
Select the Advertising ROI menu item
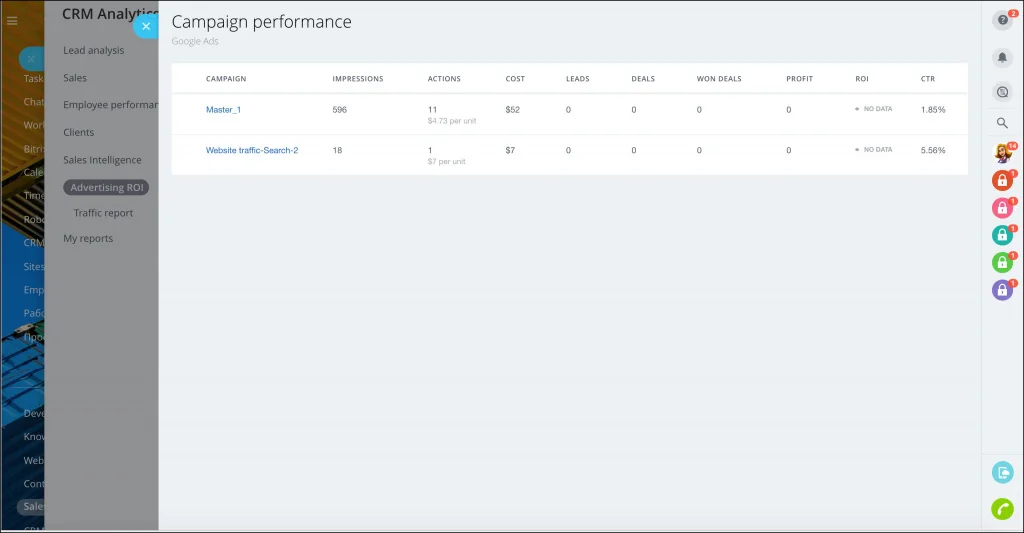tap(106, 187)
